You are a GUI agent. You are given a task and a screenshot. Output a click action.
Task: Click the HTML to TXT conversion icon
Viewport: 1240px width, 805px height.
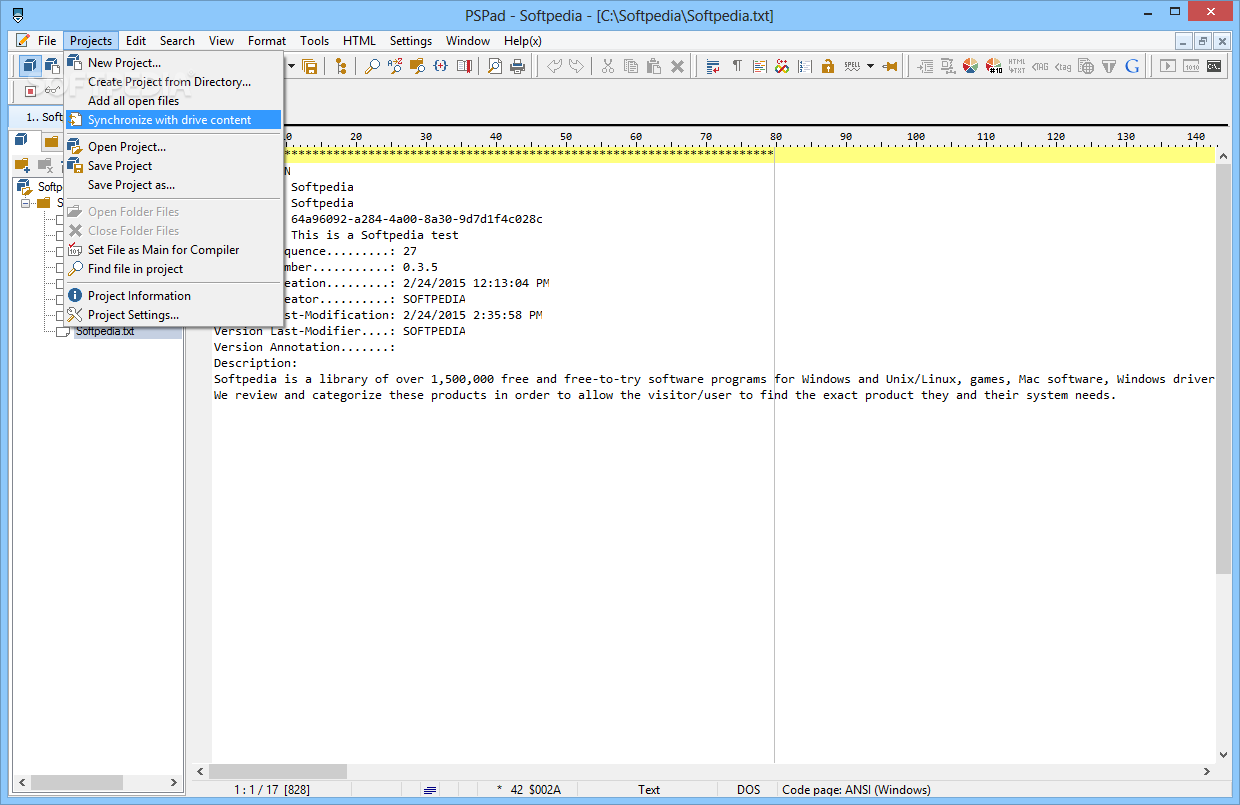[x=1017, y=66]
